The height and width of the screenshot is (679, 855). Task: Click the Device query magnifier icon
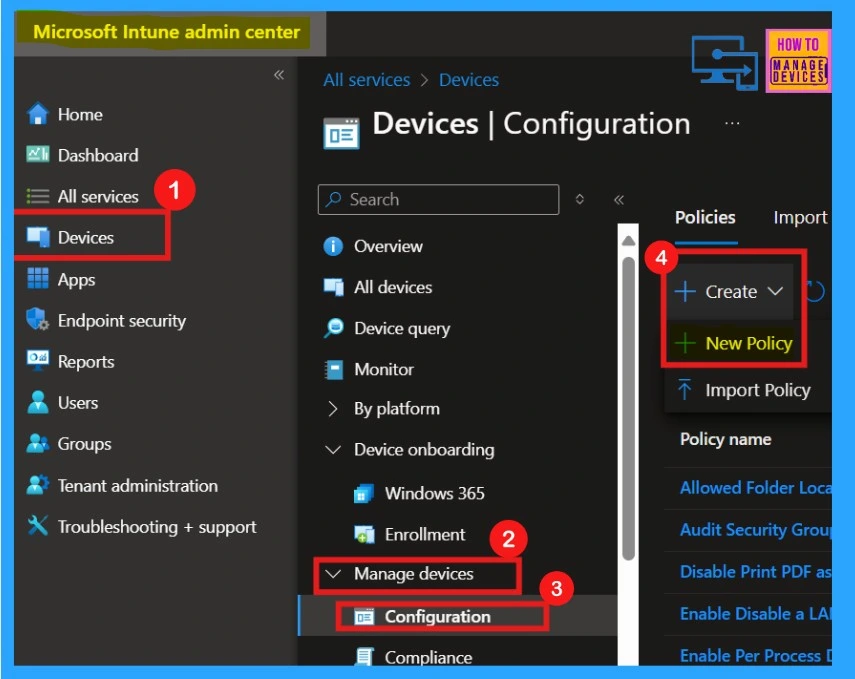coord(333,328)
